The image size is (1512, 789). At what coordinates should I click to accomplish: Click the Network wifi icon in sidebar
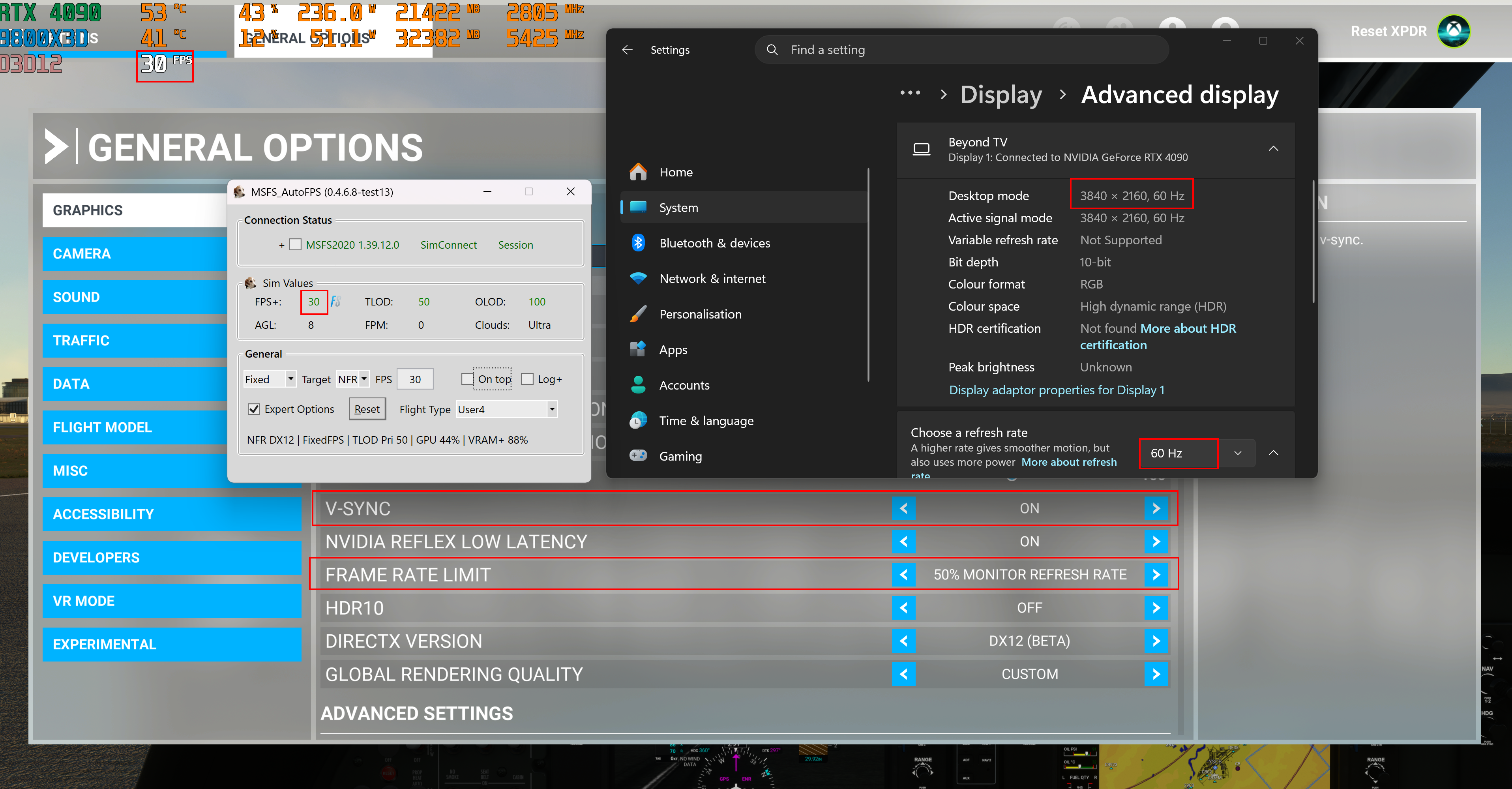638,278
